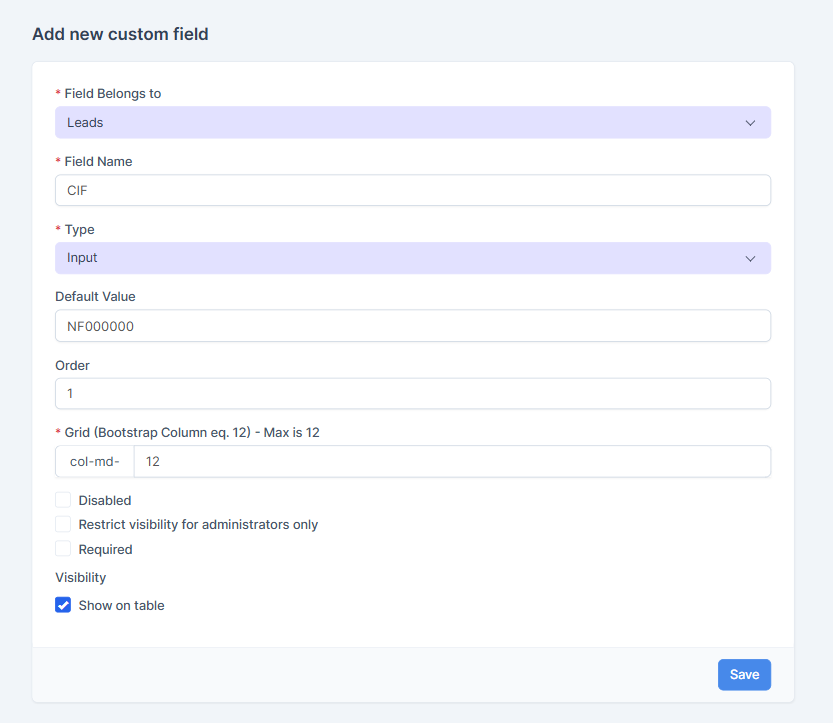Click the Order label text
This screenshot has width=833, height=723.
(x=72, y=365)
